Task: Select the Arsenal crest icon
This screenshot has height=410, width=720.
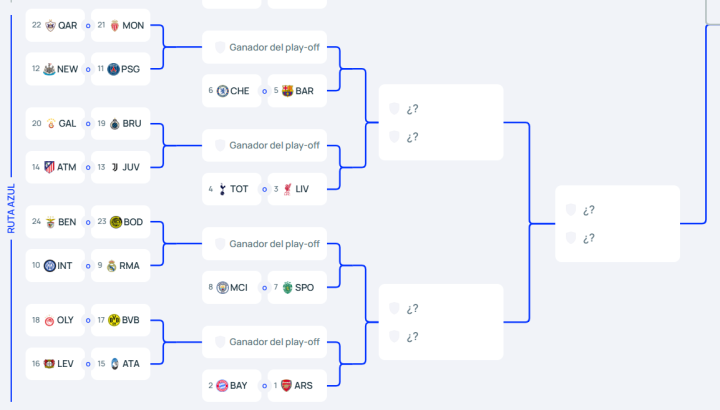Action: (x=287, y=385)
